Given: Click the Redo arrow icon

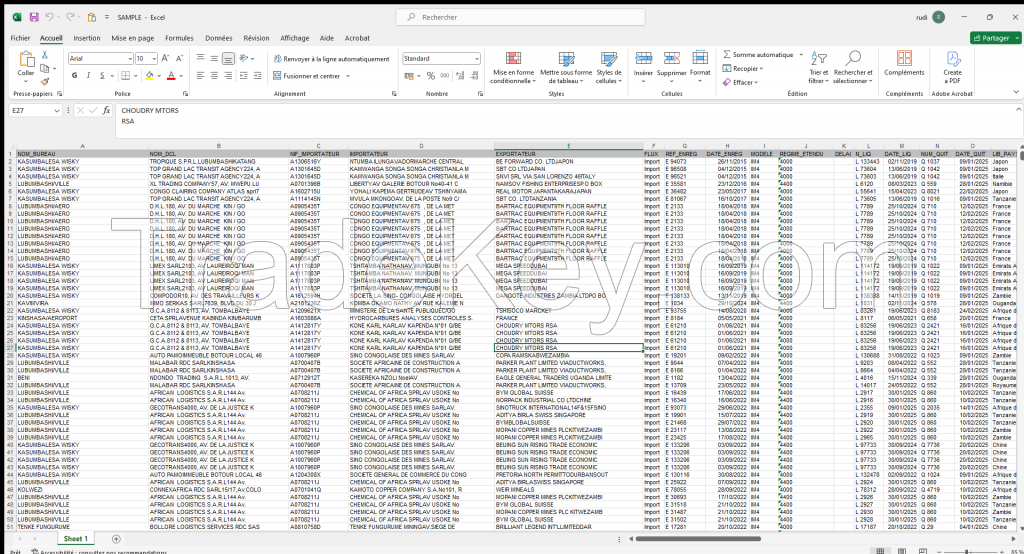Looking at the screenshot, I should pyautogui.click(x=70, y=17).
